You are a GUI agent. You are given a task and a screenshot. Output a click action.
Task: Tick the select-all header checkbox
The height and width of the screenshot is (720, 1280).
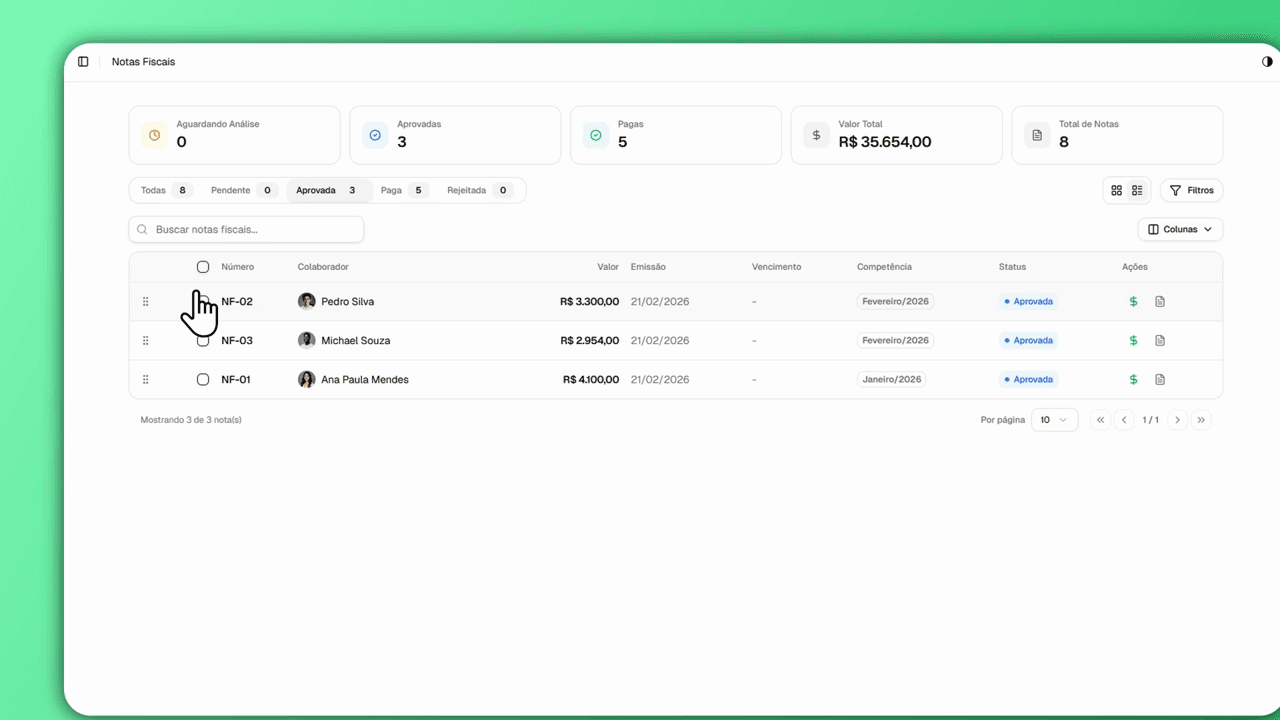[x=203, y=267]
